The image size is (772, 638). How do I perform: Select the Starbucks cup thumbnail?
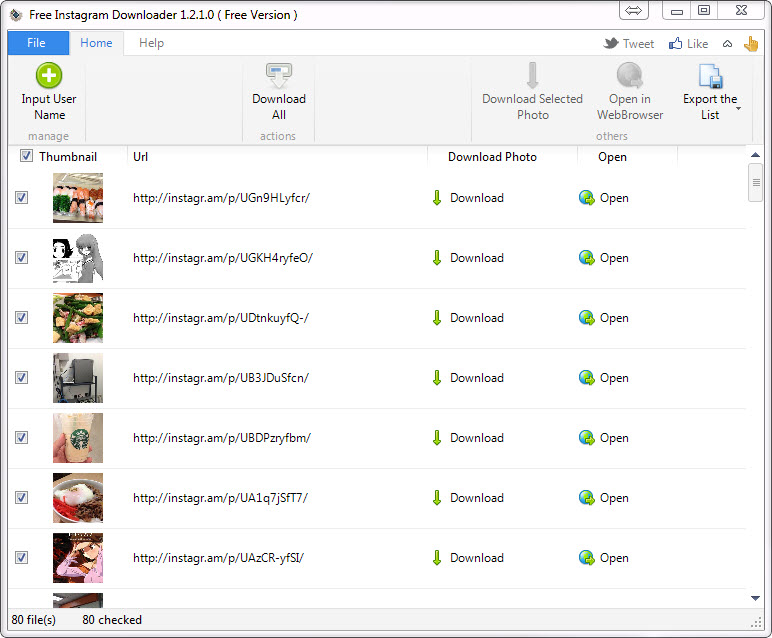coord(78,438)
